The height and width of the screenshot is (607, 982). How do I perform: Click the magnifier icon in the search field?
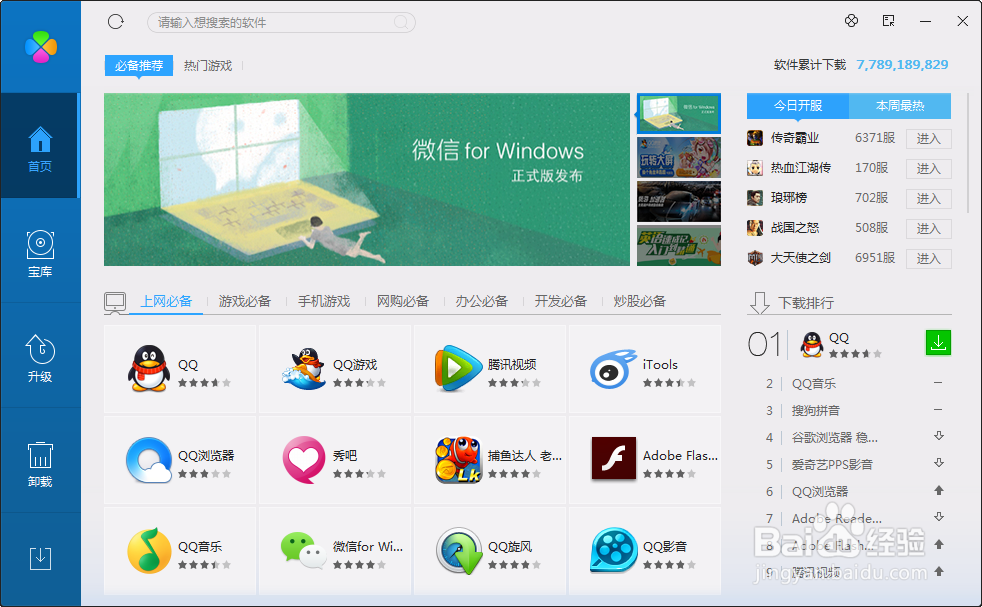click(401, 23)
